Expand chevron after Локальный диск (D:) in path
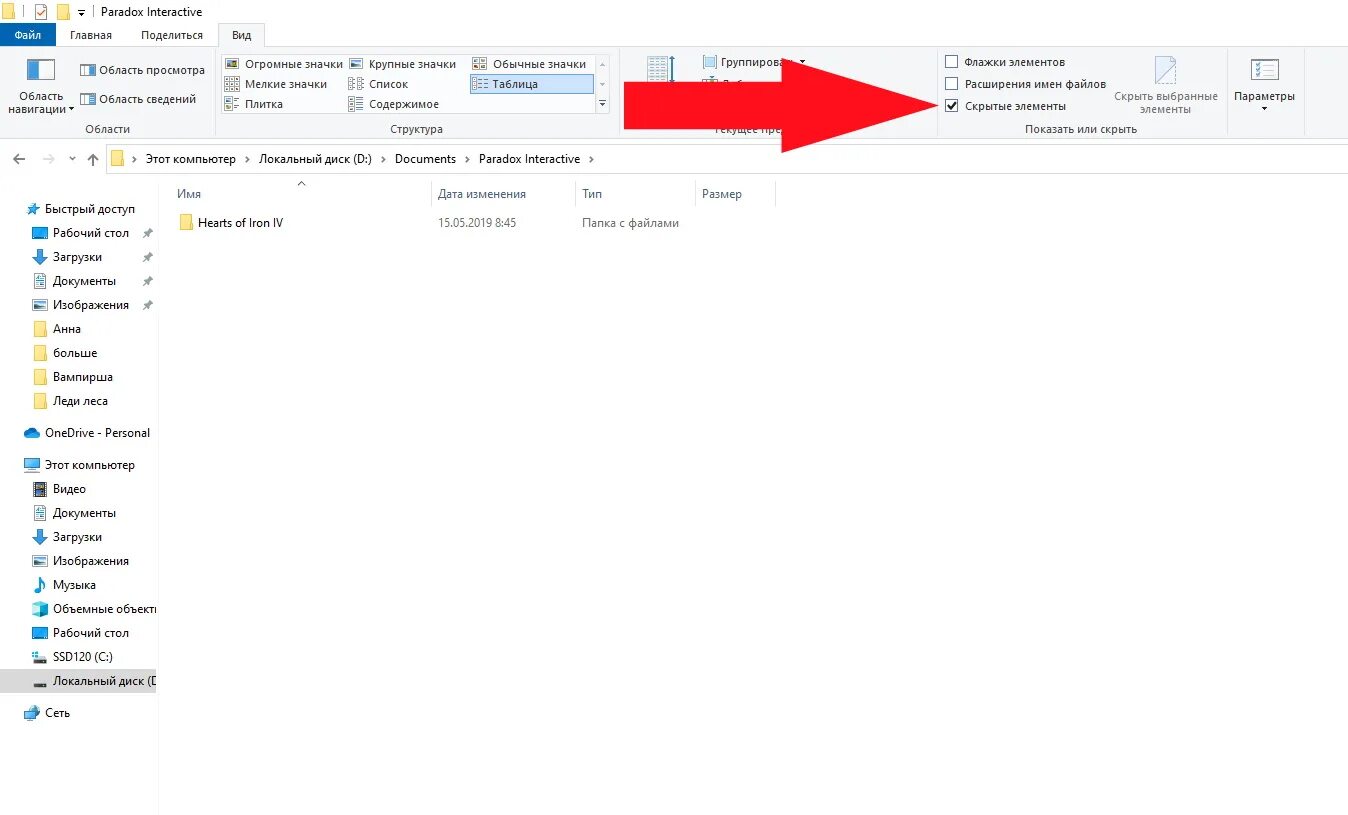This screenshot has width=1348, height=815. coord(383,159)
